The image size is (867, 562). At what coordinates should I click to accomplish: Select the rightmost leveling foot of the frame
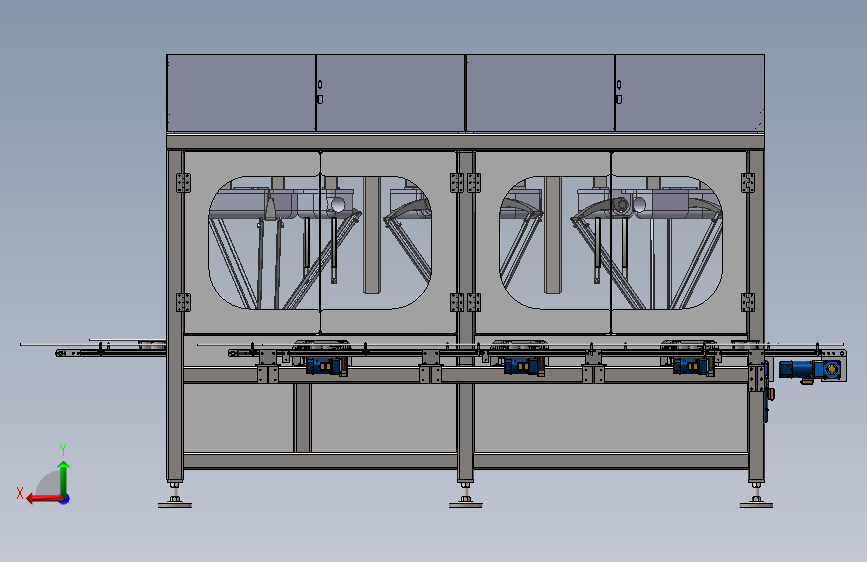[x=756, y=495]
